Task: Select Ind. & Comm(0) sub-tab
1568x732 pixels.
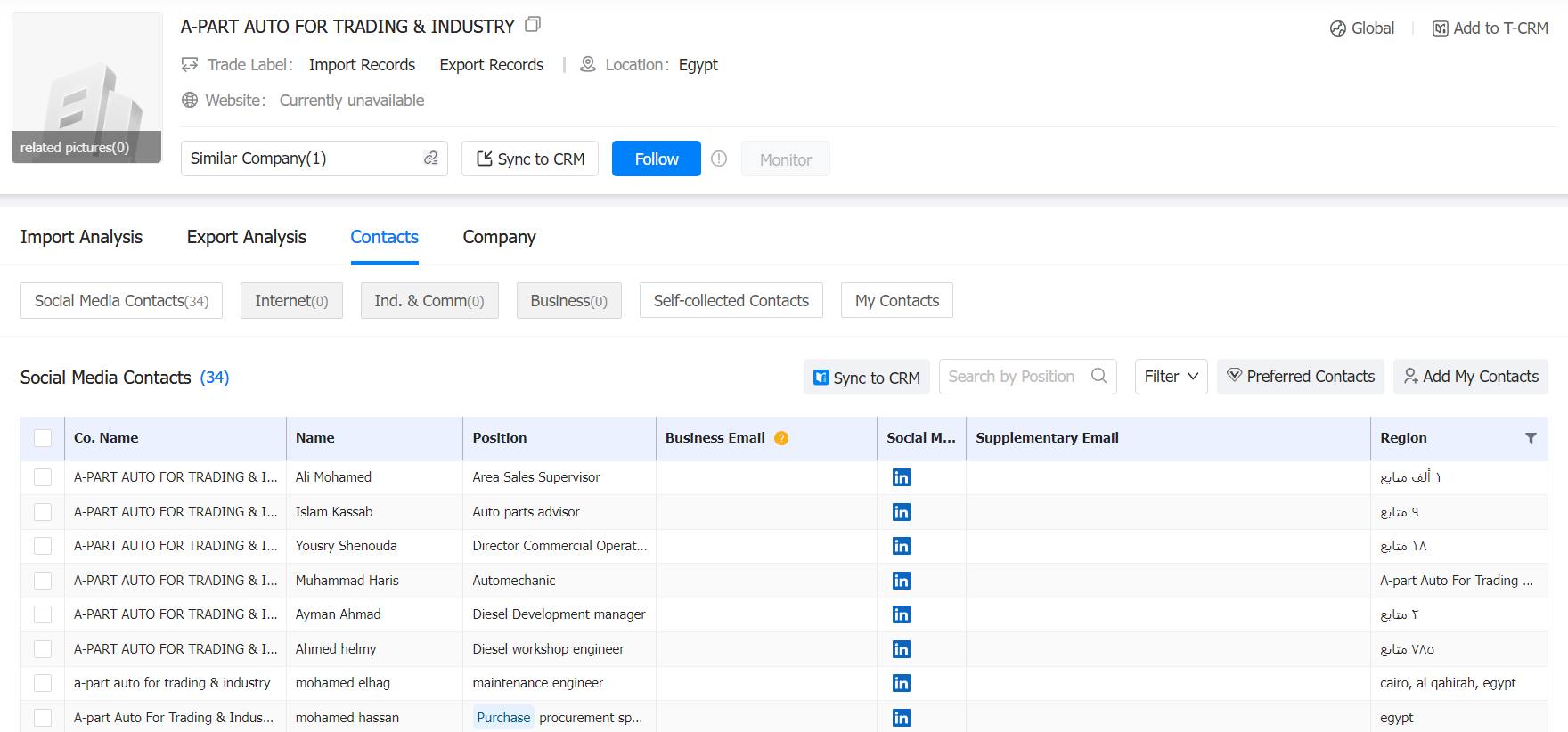Action: pos(429,301)
